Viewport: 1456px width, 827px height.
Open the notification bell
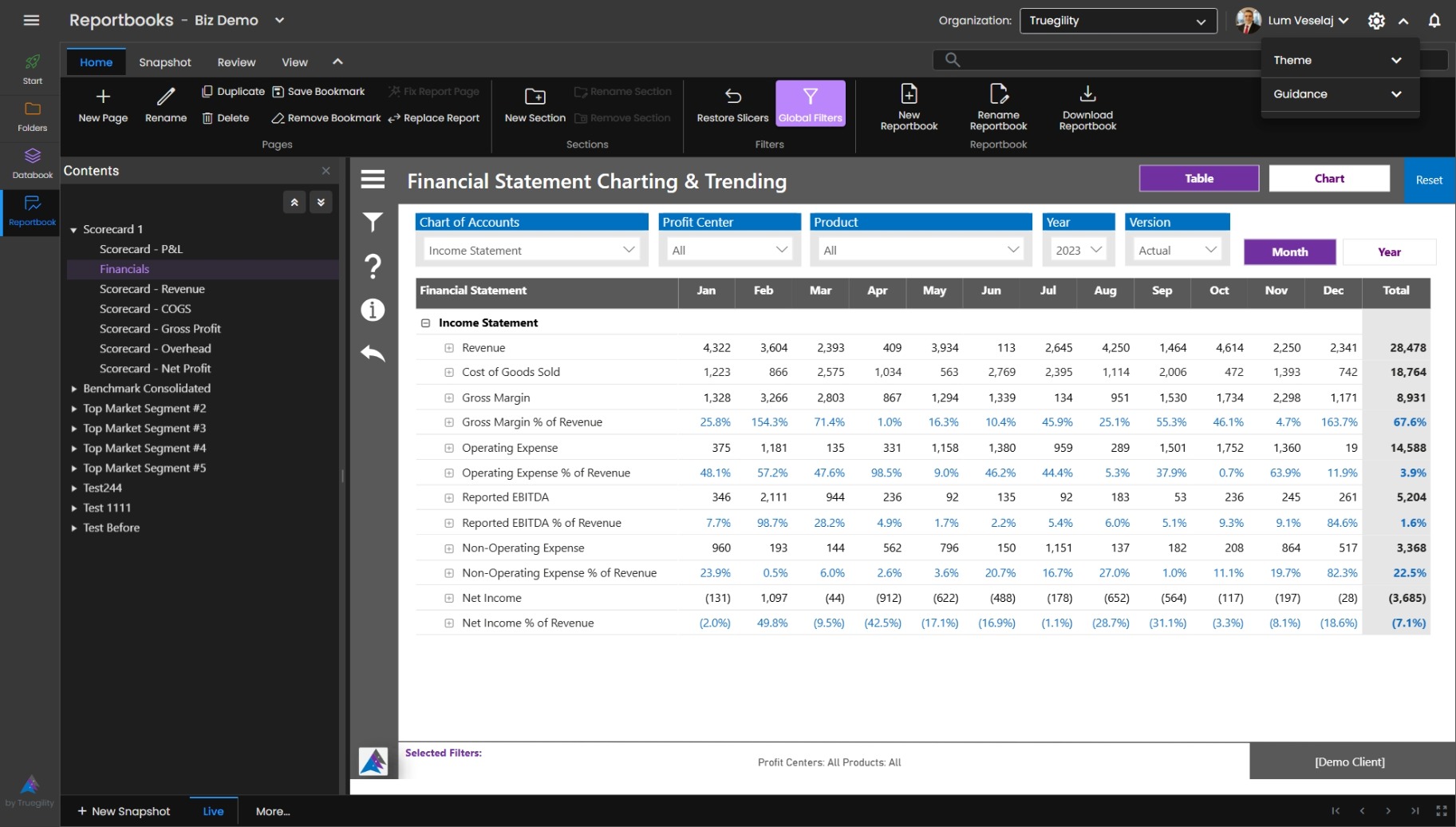(1434, 20)
